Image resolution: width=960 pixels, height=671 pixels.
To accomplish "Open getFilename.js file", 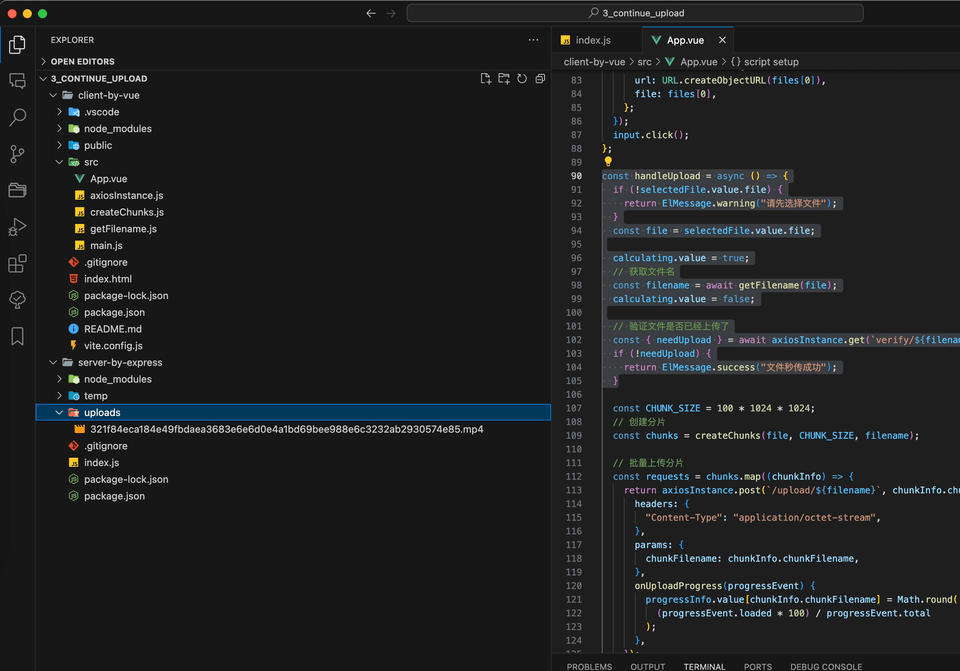I will 293,229.
